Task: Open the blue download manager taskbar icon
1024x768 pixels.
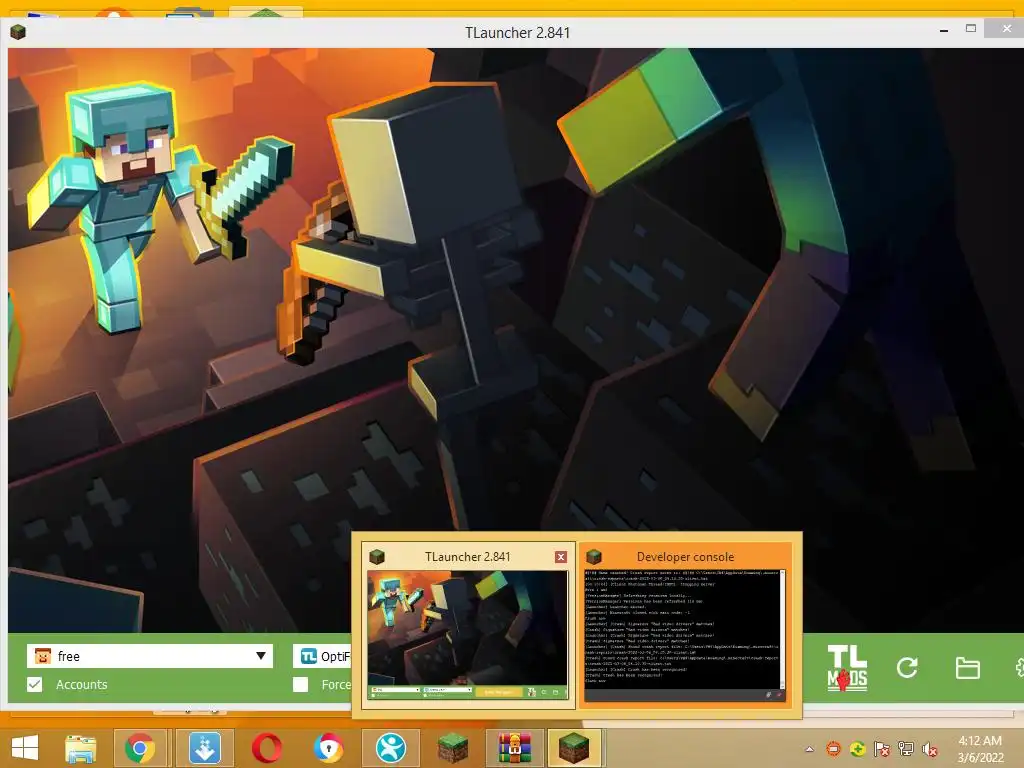Action: click(204, 748)
